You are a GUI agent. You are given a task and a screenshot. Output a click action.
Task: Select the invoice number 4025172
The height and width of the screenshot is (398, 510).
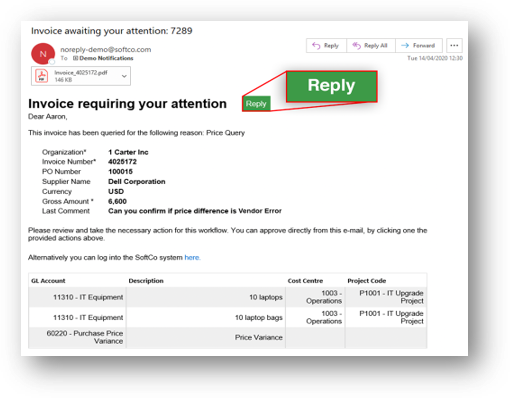pos(122,162)
